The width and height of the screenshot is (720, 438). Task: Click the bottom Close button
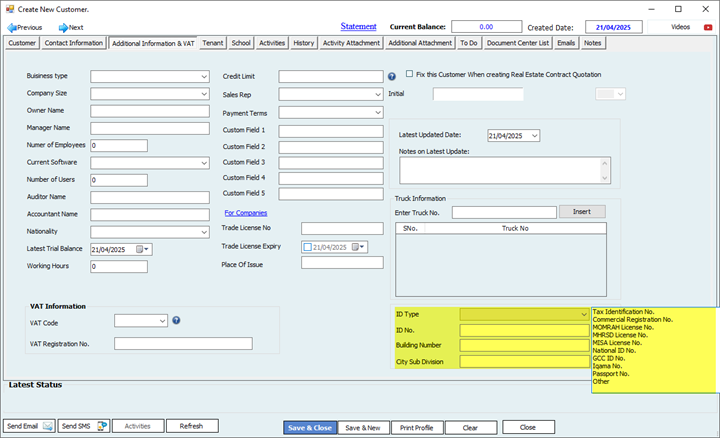(x=528, y=427)
